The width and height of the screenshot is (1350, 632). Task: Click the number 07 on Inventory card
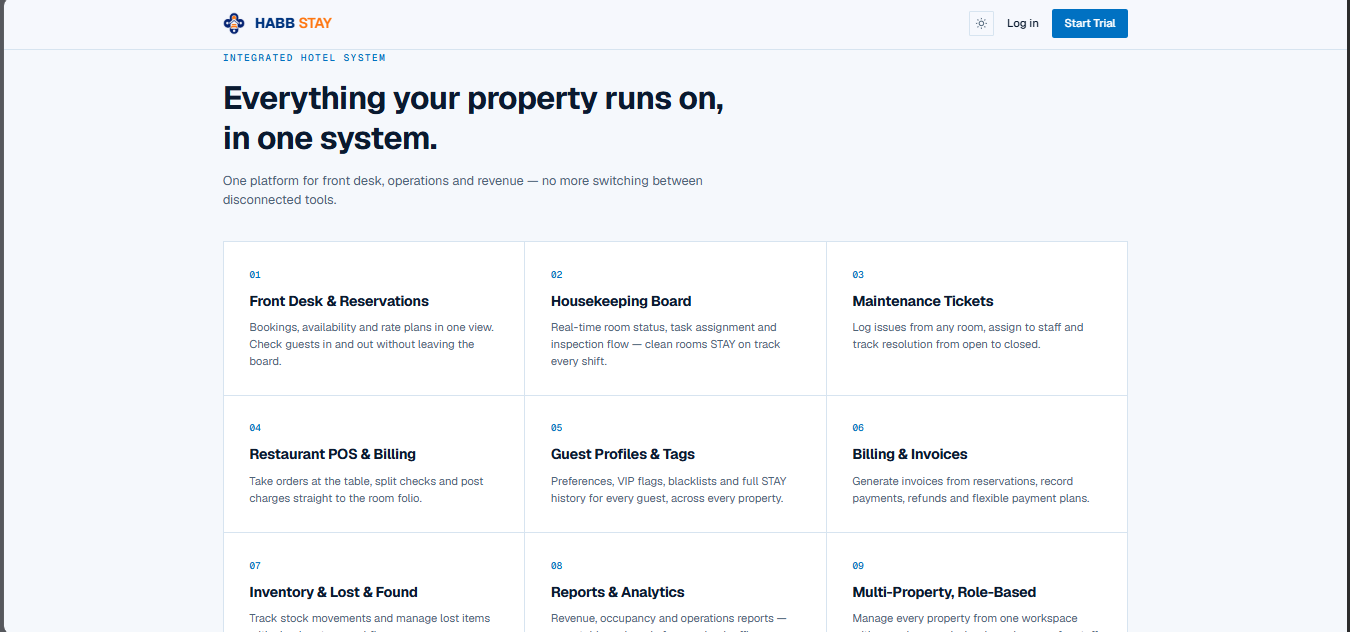(x=255, y=566)
